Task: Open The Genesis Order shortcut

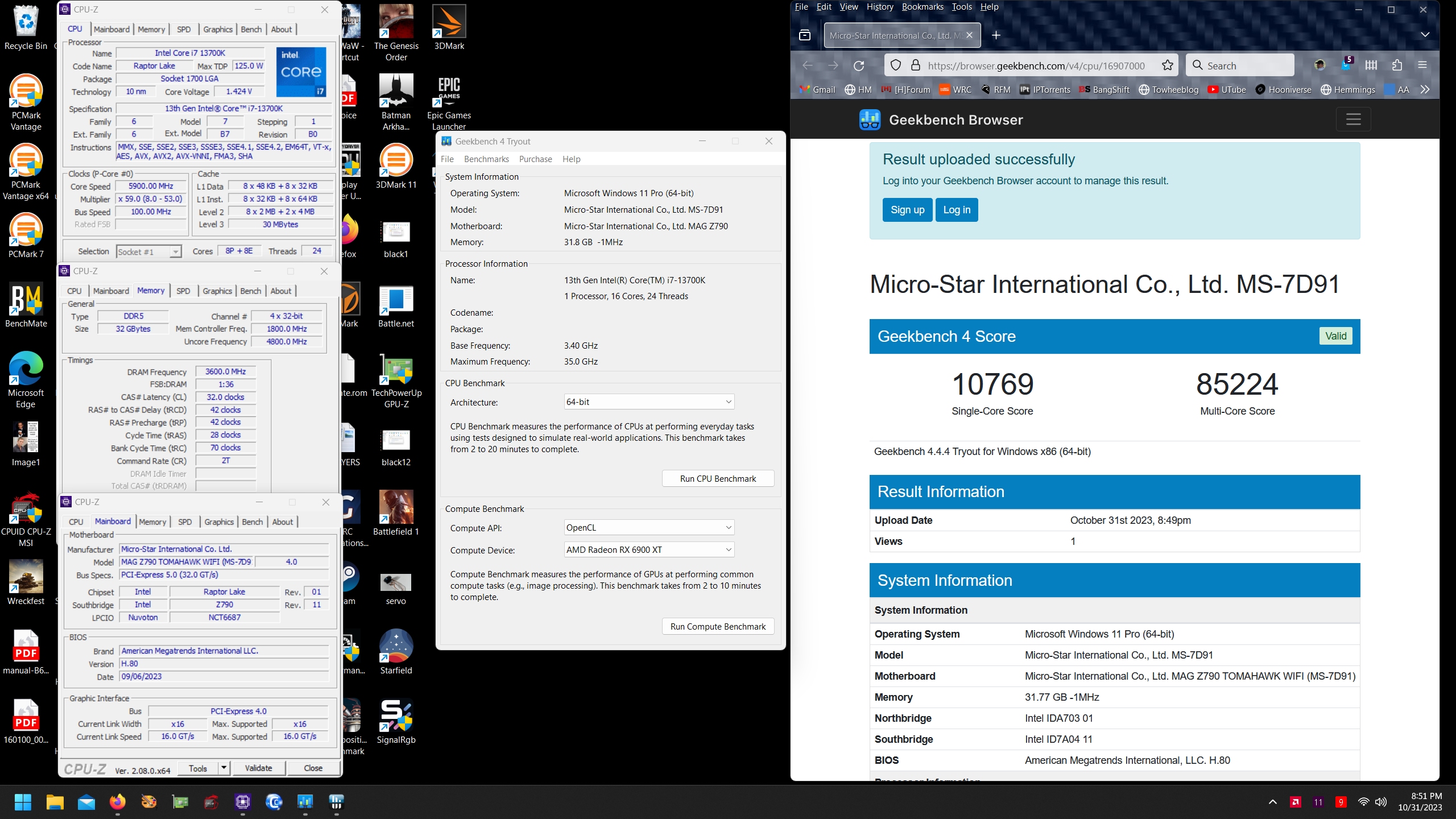Action: click(396, 33)
